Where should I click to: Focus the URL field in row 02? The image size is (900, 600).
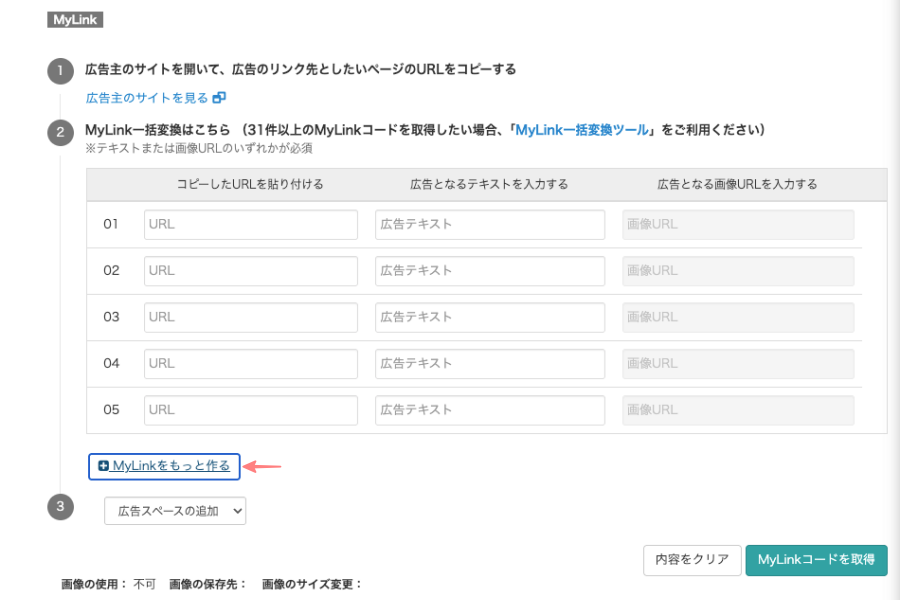pos(251,271)
